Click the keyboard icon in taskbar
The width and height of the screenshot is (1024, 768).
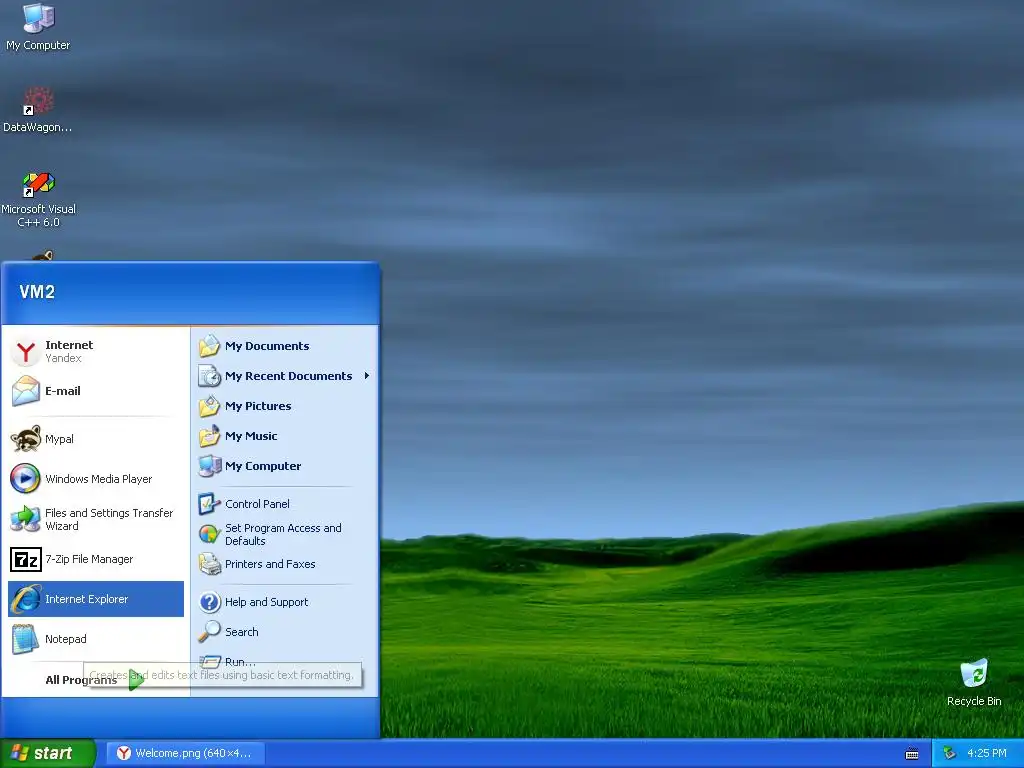pos(912,754)
